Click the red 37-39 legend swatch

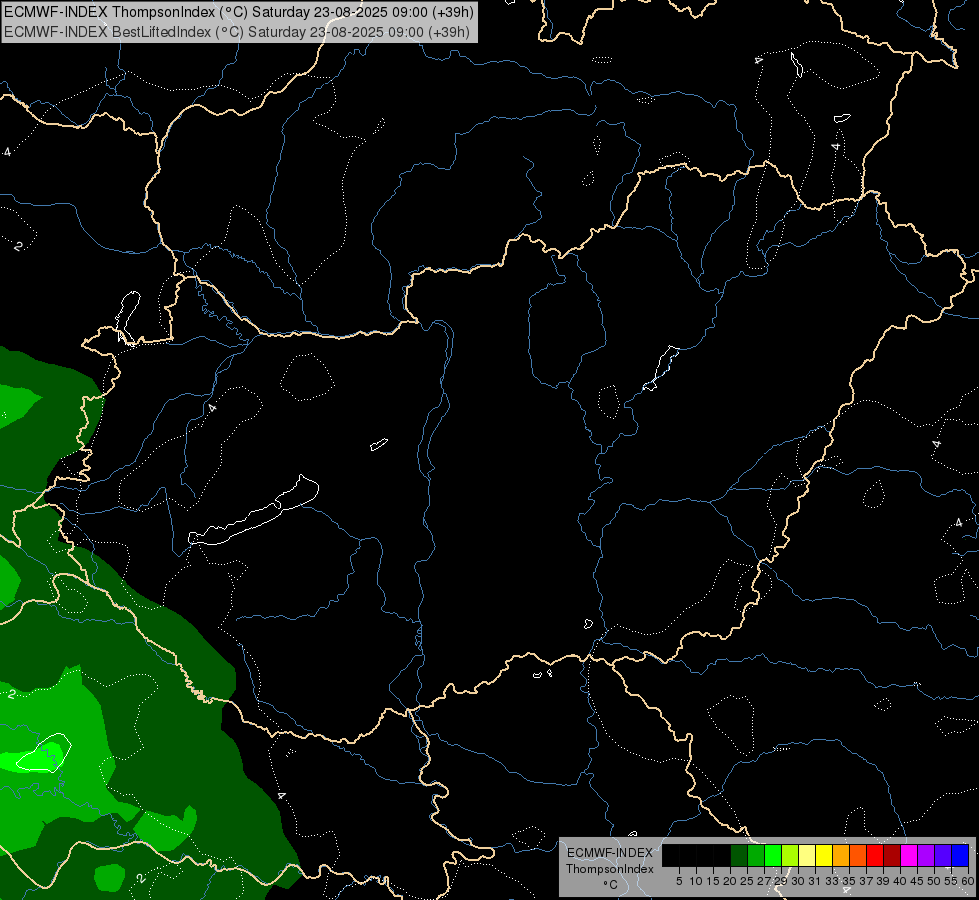tap(875, 855)
